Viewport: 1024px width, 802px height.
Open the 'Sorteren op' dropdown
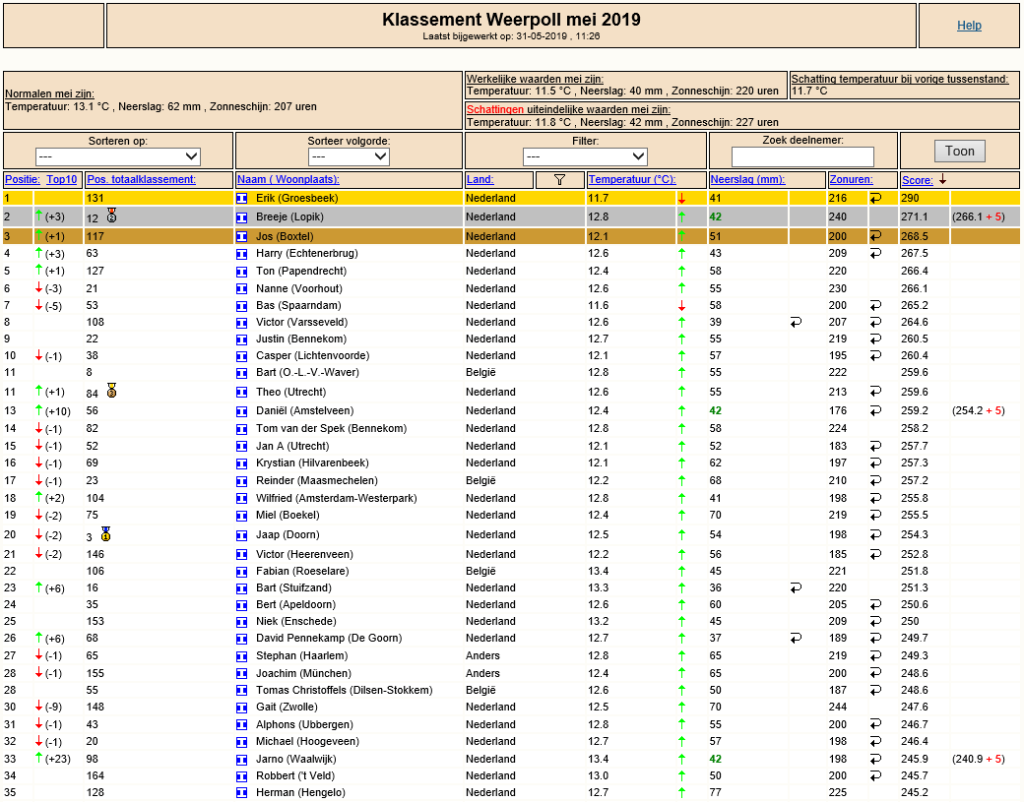click(x=118, y=157)
